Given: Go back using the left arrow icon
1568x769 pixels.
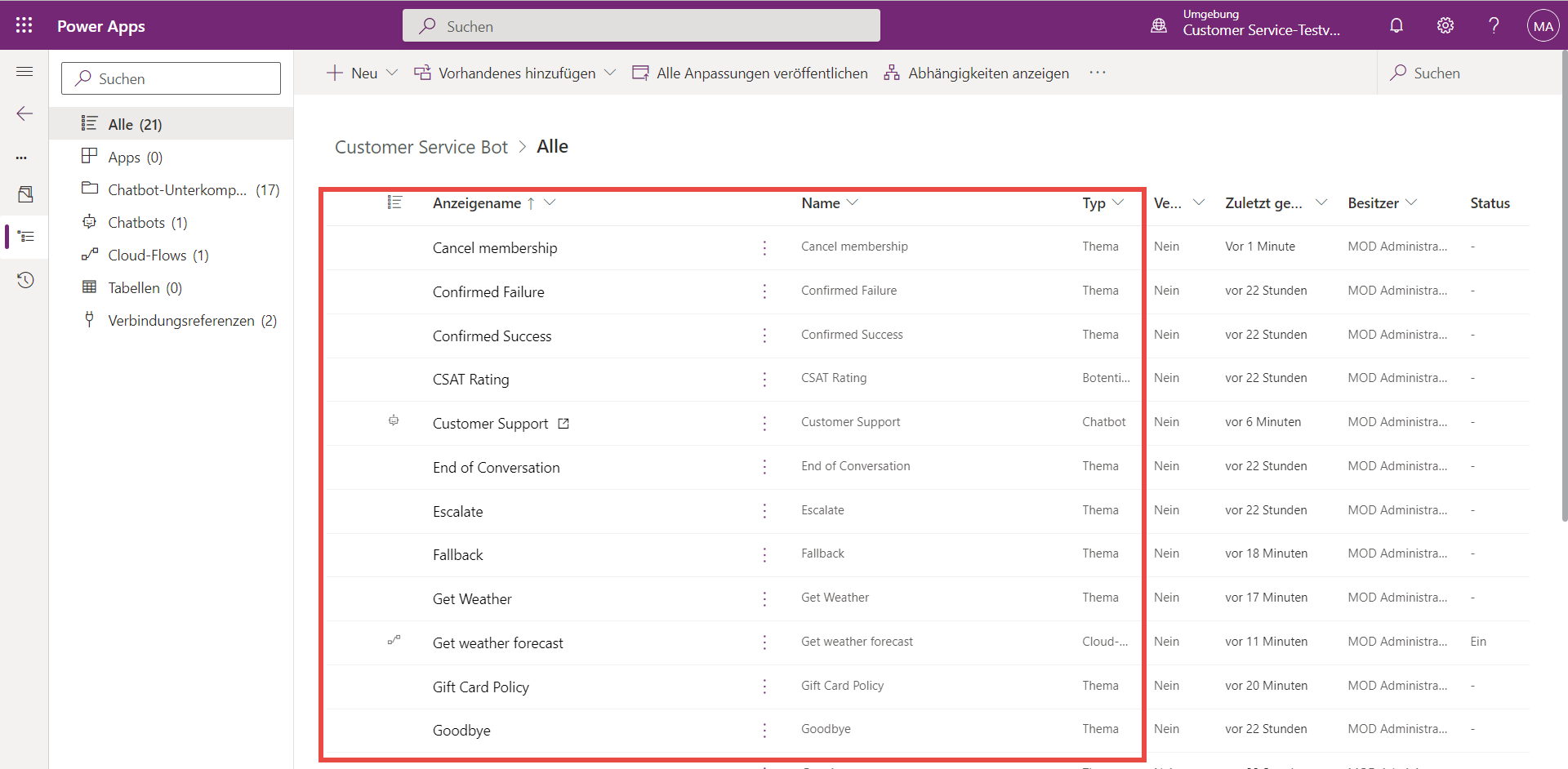Looking at the screenshot, I should [24, 113].
